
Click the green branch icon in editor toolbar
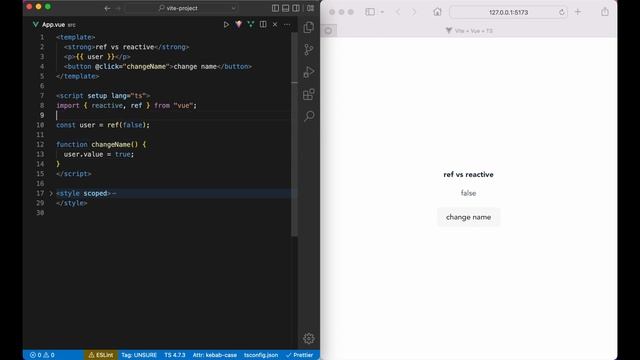(x=251, y=24)
